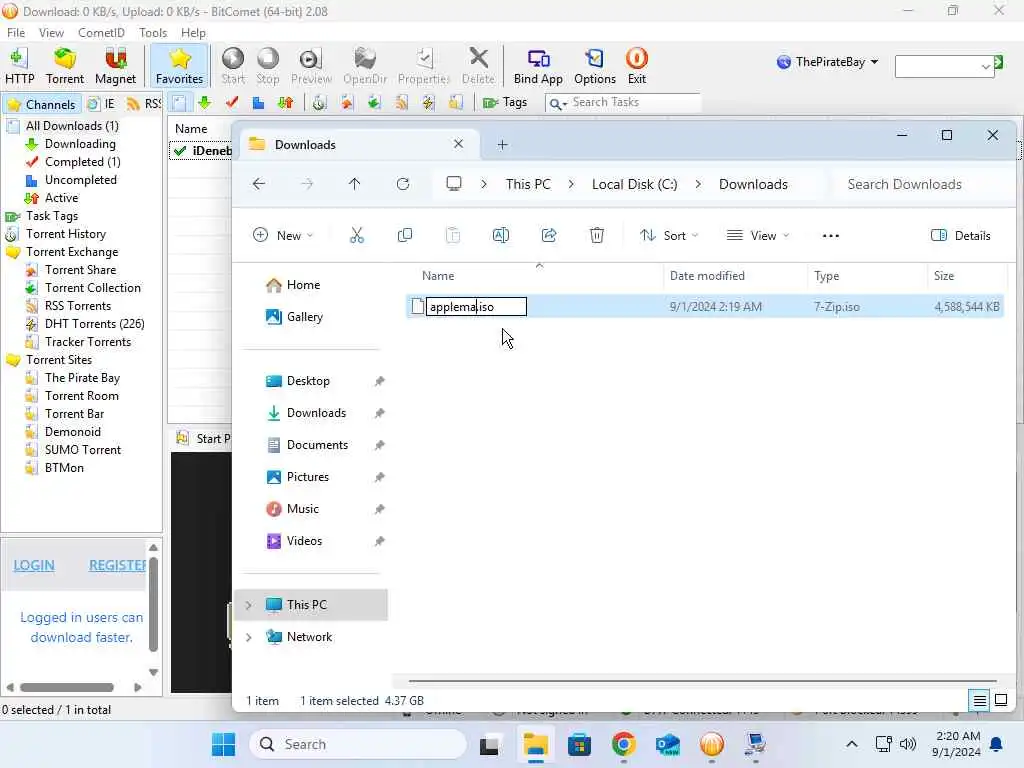Click the red Exit icon in BitComet

637,66
